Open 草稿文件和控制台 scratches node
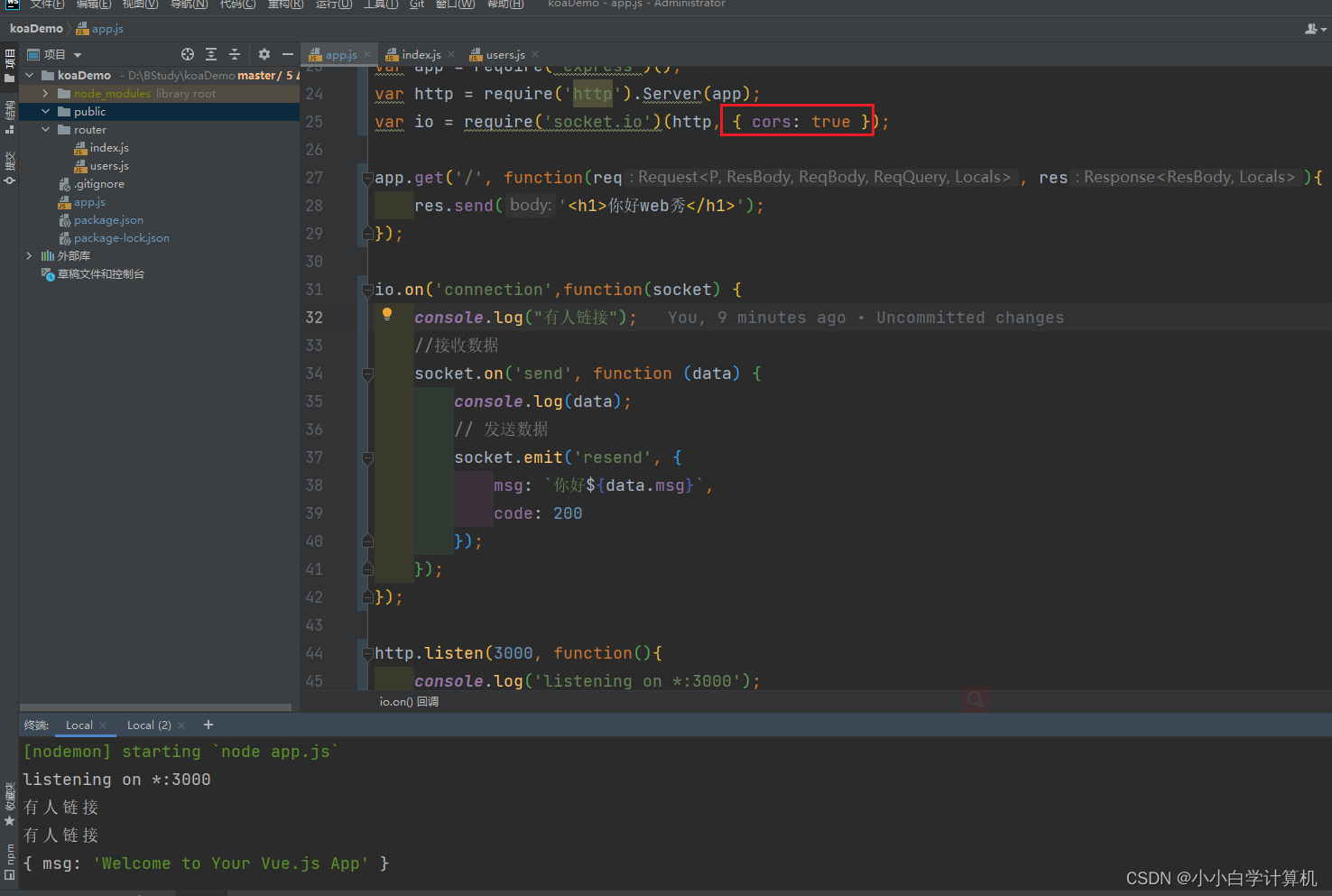Screen dimensions: 1332x896 point(100,274)
